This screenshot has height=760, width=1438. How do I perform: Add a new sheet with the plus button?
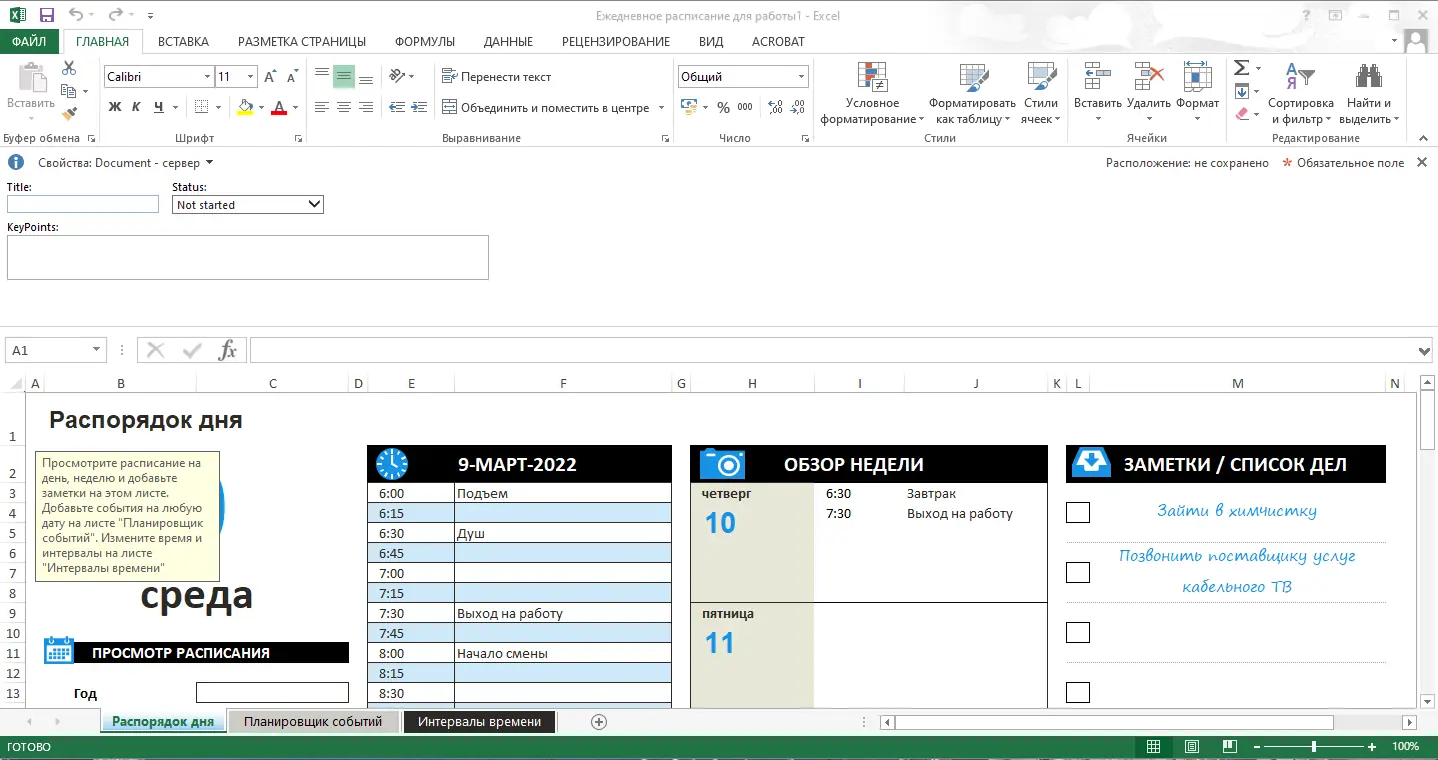[x=597, y=720]
